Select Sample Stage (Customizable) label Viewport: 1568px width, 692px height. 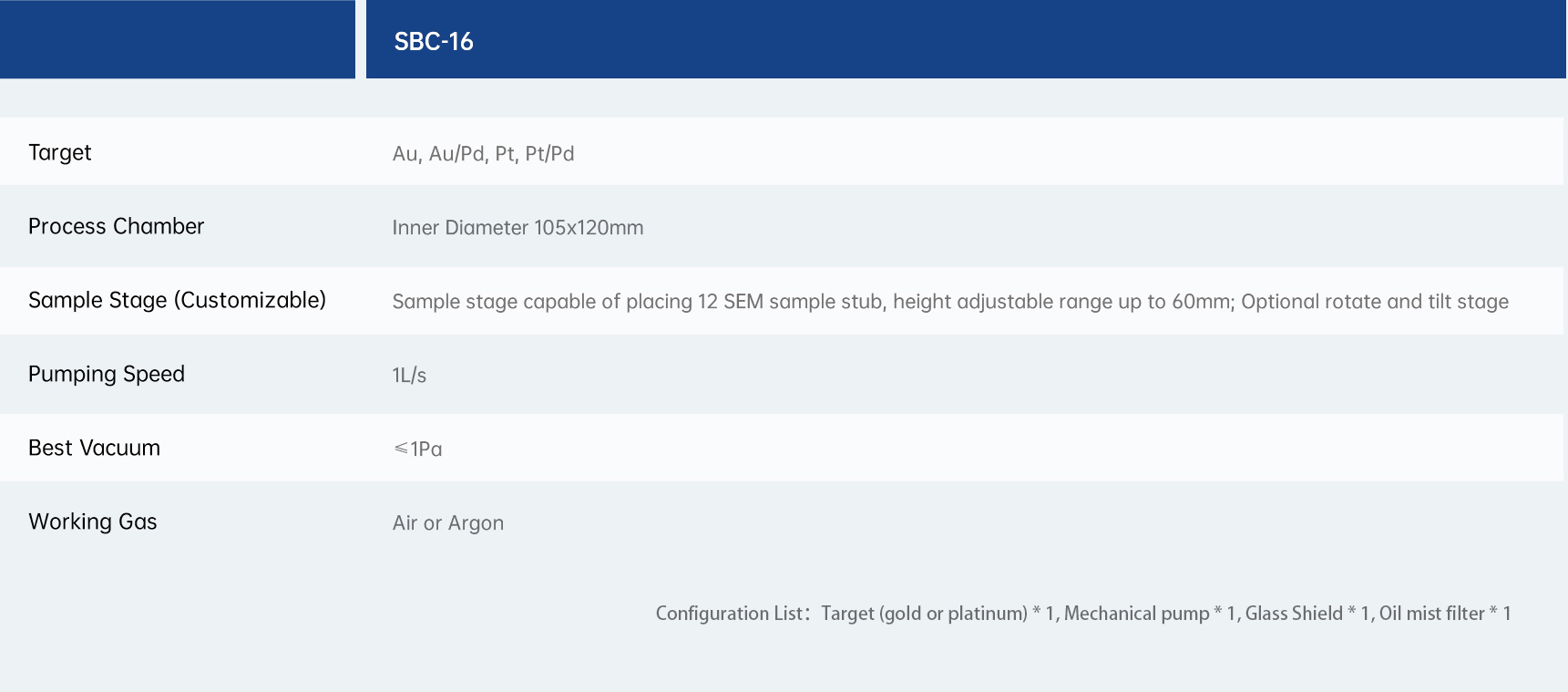tap(177, 300)
